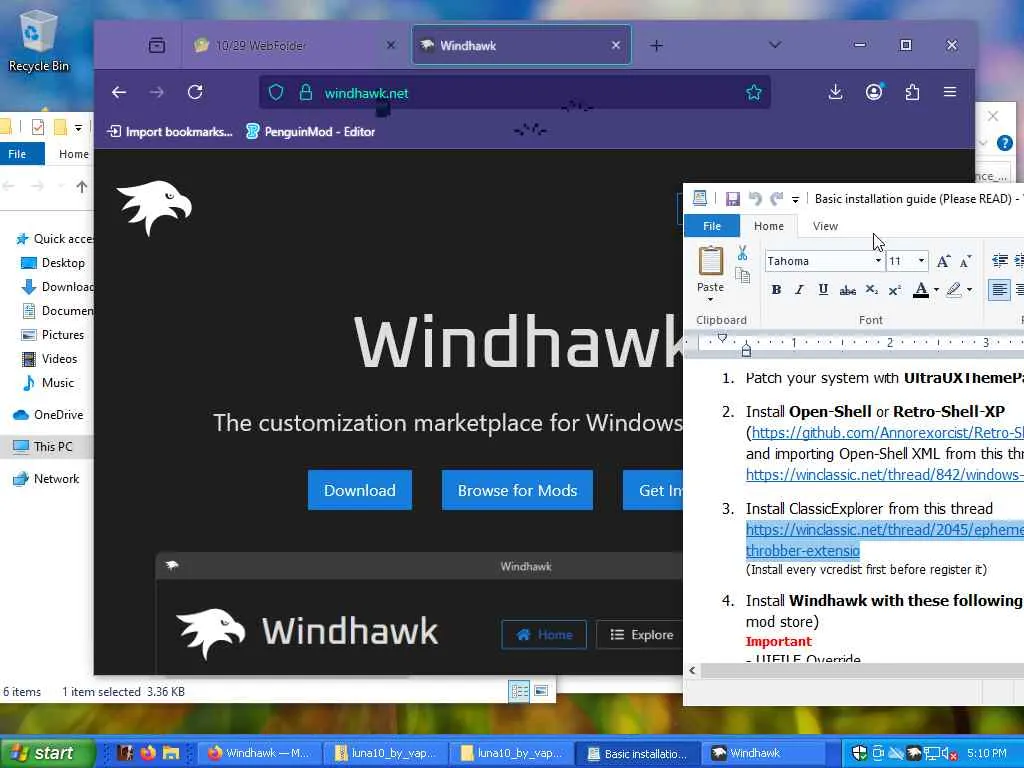Screen dimensions: 1024x768
Task: Click the Paste icon in WordPad
Action: pyautogui.click(x=711, y=261)
